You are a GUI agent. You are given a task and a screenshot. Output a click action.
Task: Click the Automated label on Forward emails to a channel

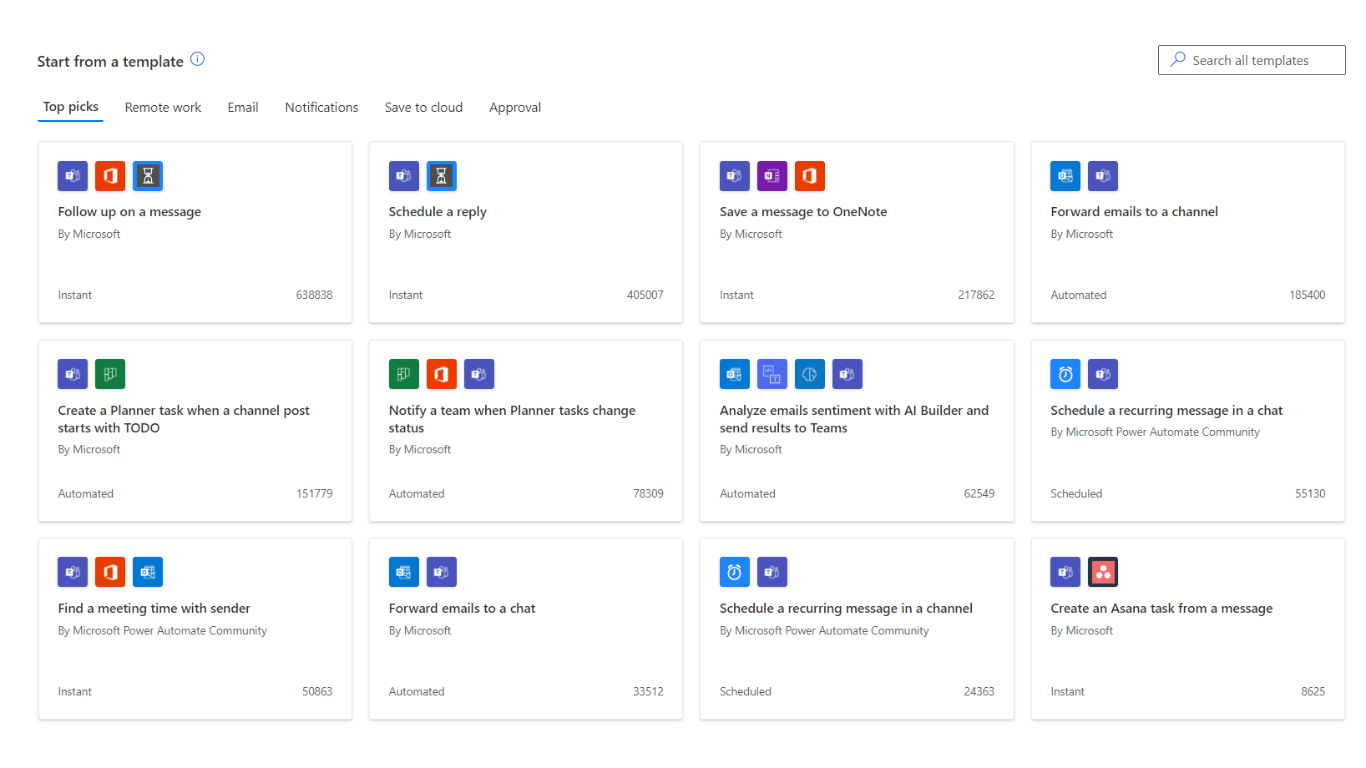[x=1079, y=295]
